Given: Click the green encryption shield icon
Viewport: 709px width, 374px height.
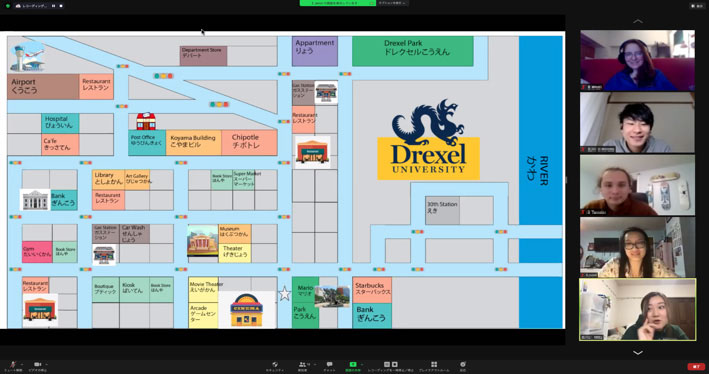Looking at the screenshot, I should coord(8,6).
